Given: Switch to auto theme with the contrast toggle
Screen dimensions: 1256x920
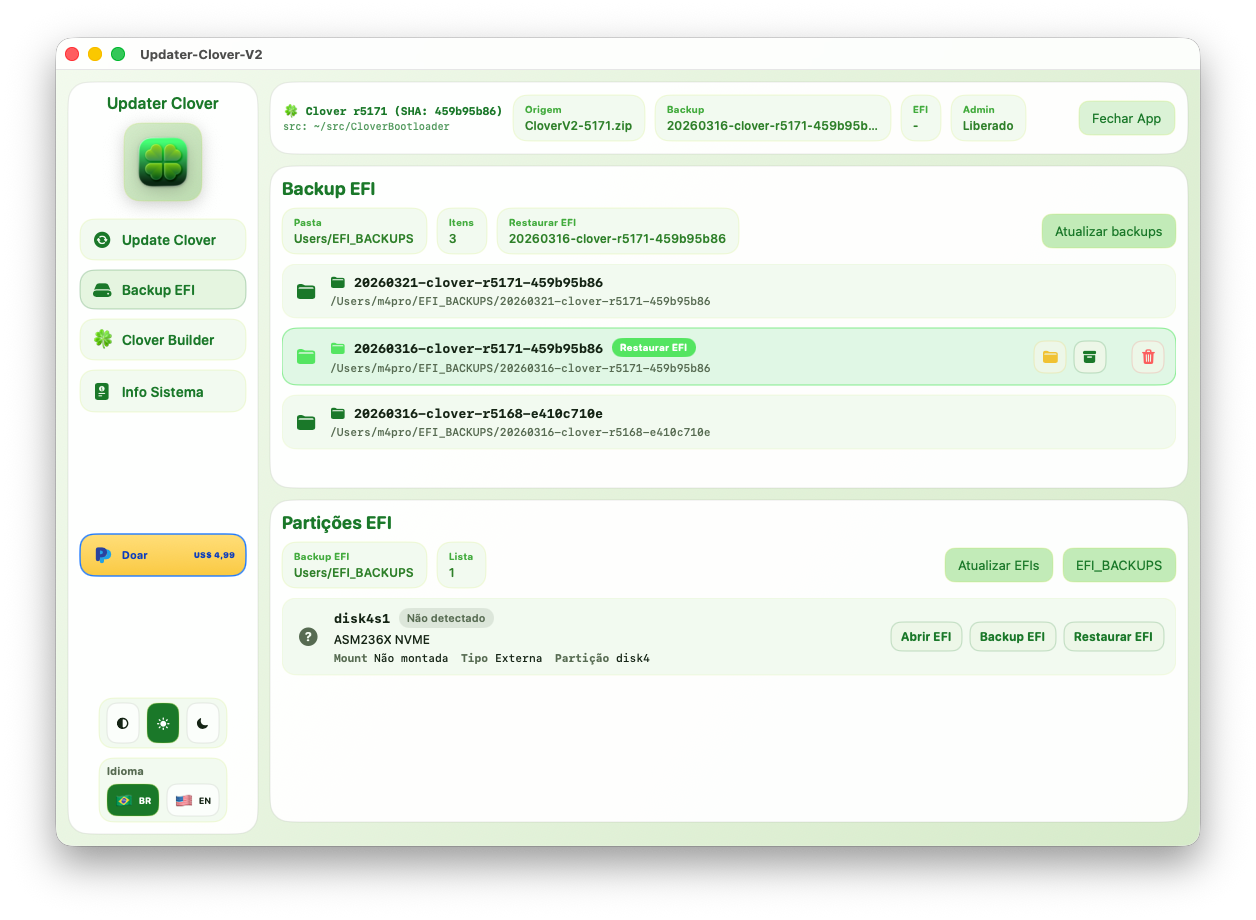Looking at the screenshot, I should (x=122, y=723).
